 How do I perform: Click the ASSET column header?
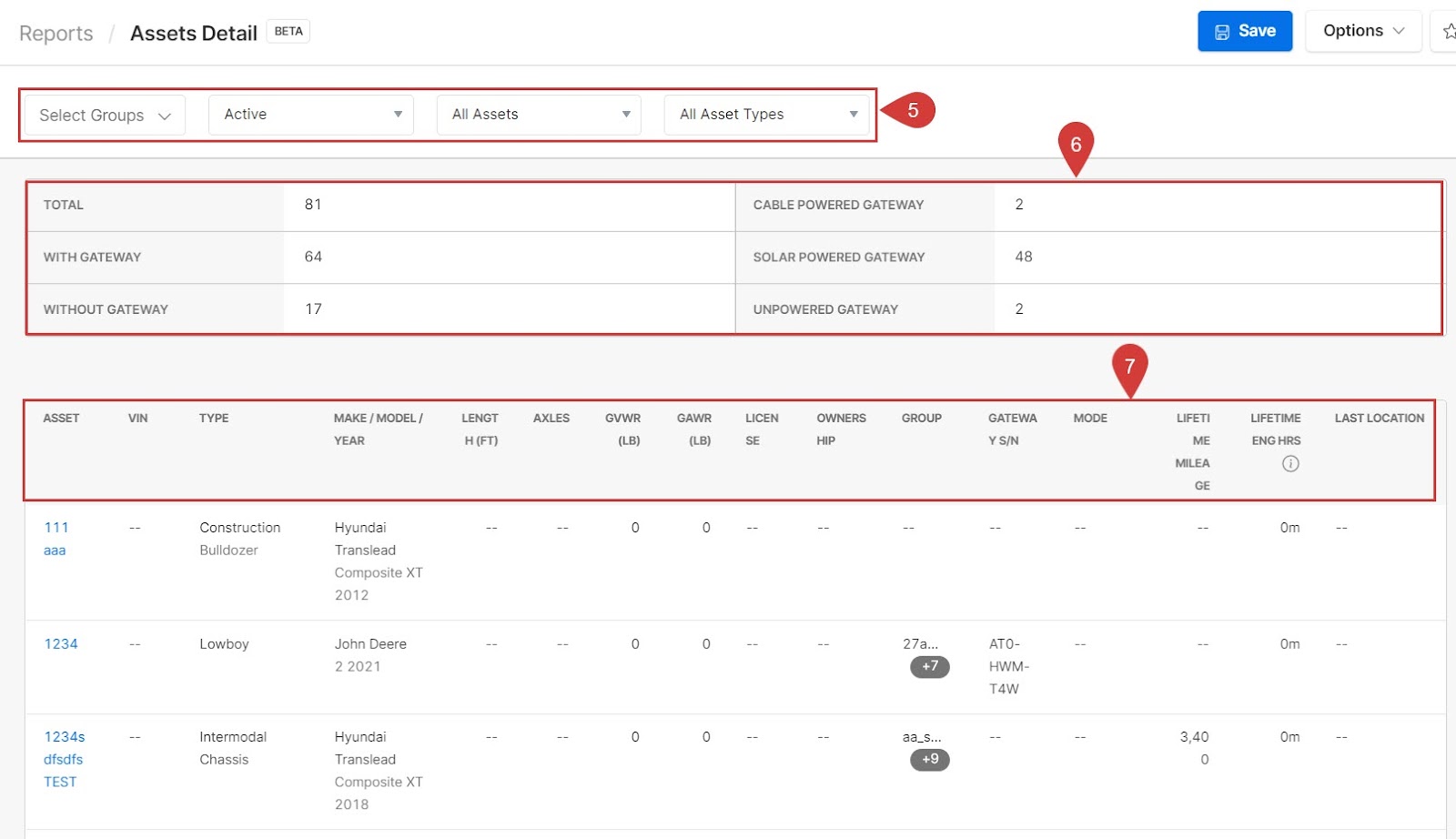pyautogui.click(x=61, y=419)
